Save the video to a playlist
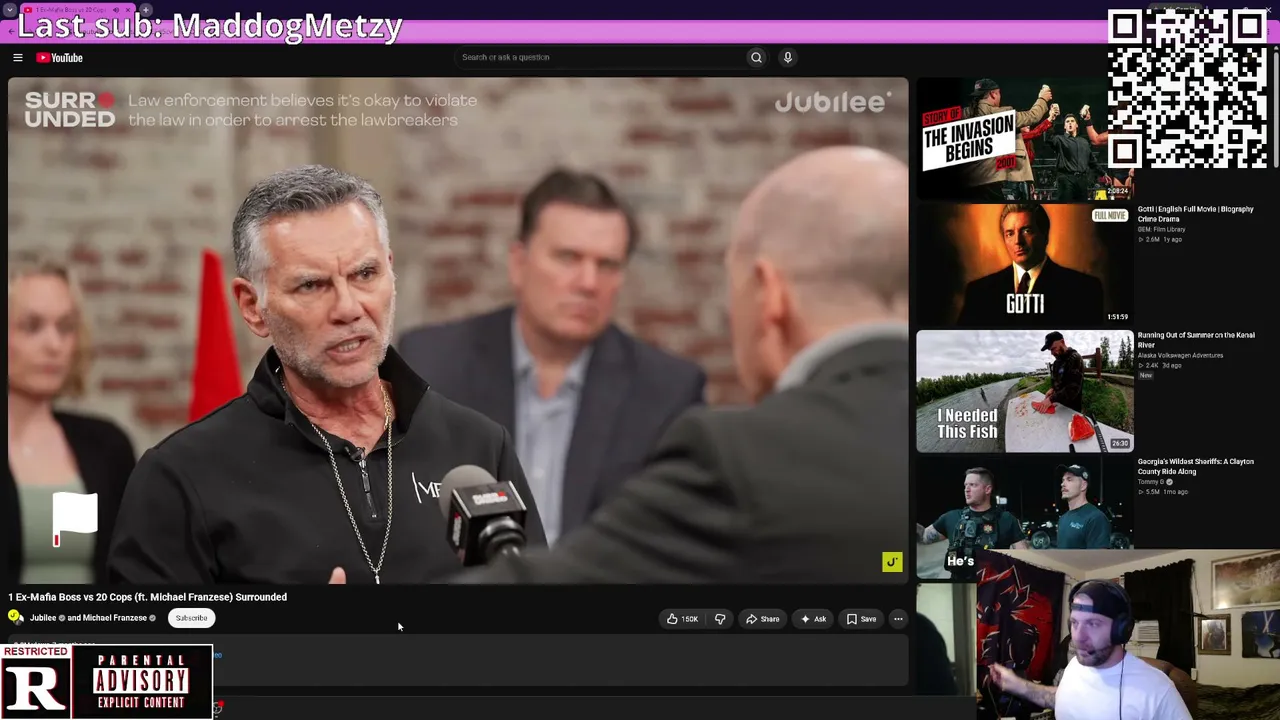The height and width of the screenshot is (720, 1280). (861, 619)
